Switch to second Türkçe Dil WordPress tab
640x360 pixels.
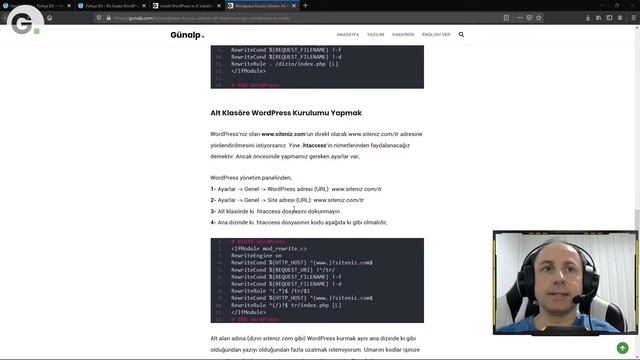[111, 6]
